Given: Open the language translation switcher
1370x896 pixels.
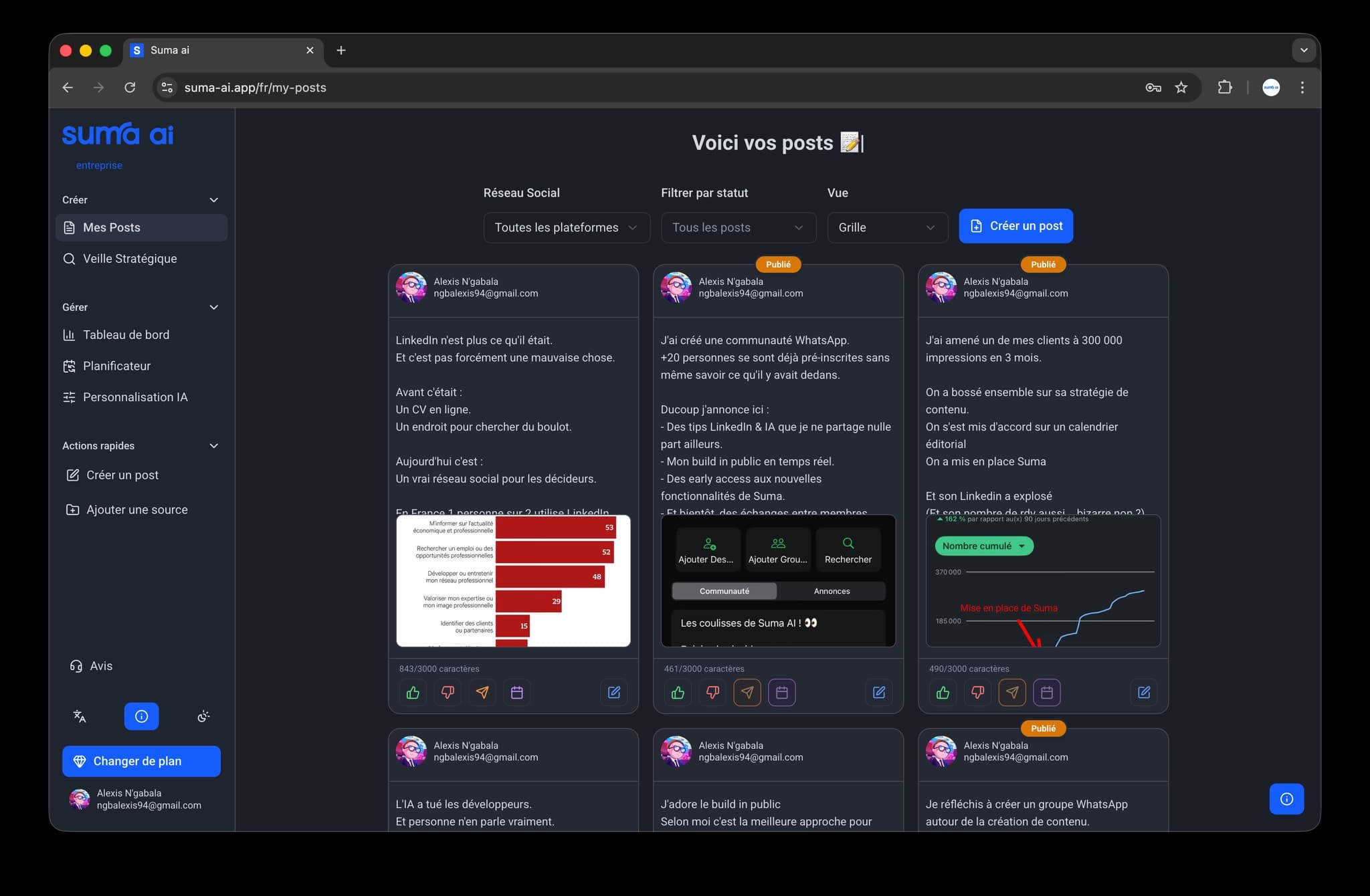Looking at the screenshot, I should tap(80, 716).
